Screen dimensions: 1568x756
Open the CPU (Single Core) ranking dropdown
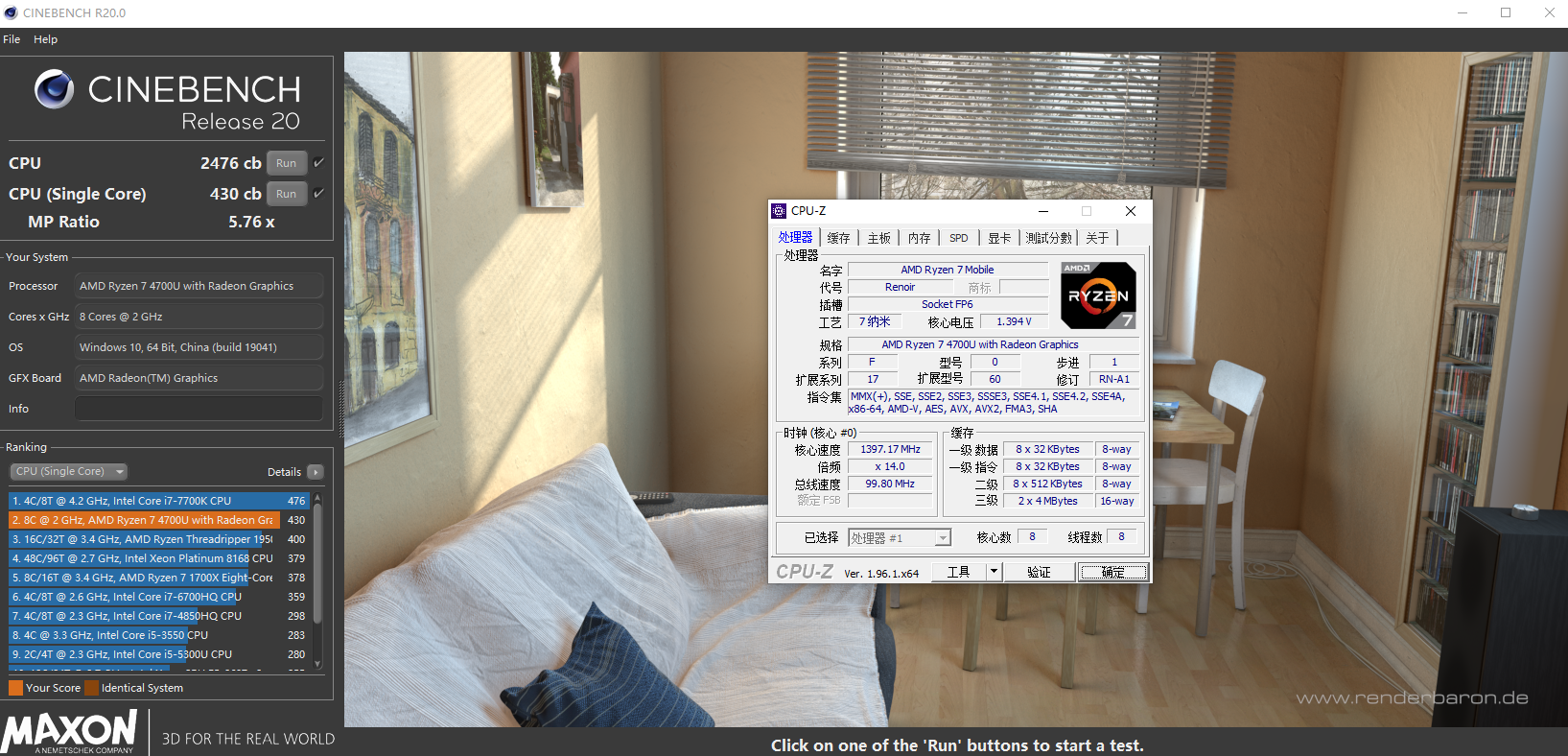[69, 471]
